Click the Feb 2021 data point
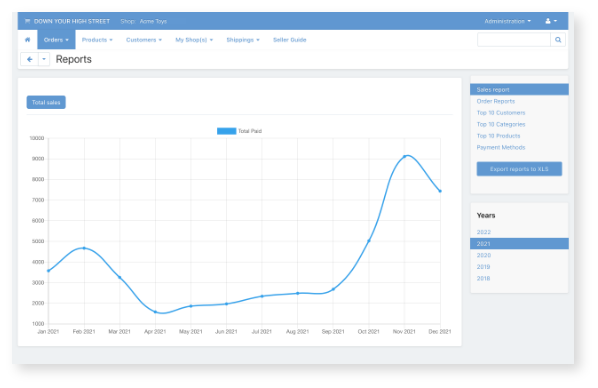Image resolution: width=598 pixels, height=388 pixels. tap(84, 248)
